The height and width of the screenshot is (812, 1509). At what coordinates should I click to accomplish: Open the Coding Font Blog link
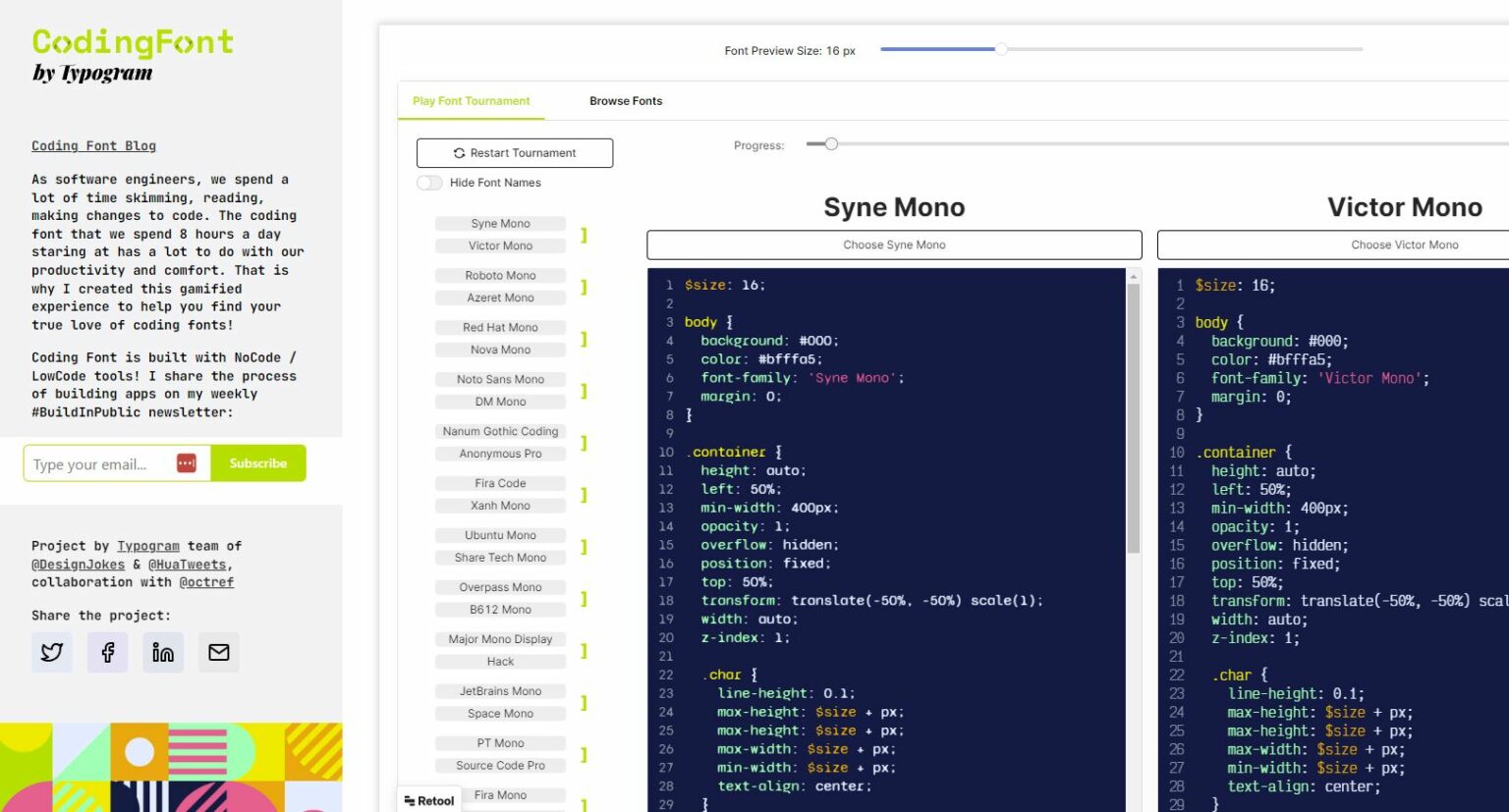coord(93,145)
